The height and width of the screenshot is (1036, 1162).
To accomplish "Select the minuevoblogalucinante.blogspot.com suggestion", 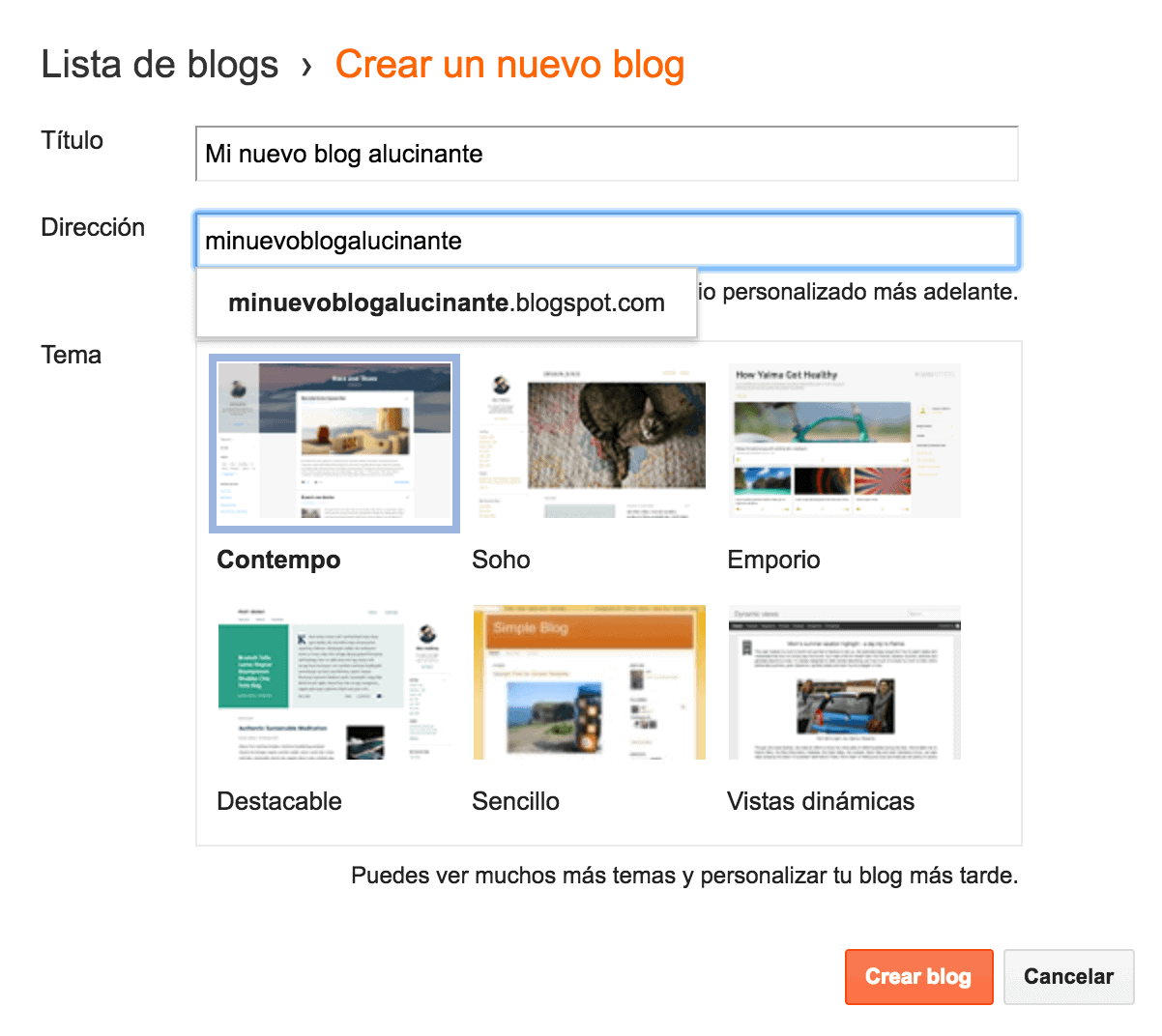I will [446, 302].
